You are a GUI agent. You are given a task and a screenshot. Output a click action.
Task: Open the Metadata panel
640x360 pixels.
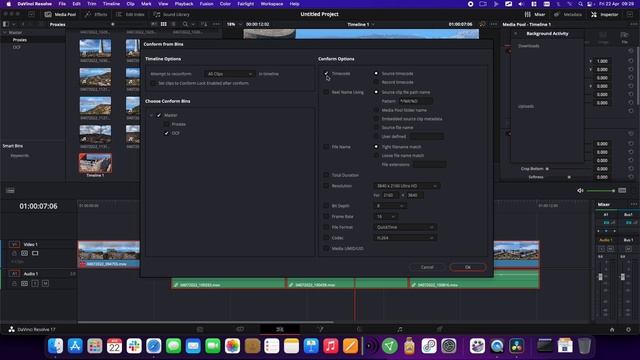tap(568, 14)
